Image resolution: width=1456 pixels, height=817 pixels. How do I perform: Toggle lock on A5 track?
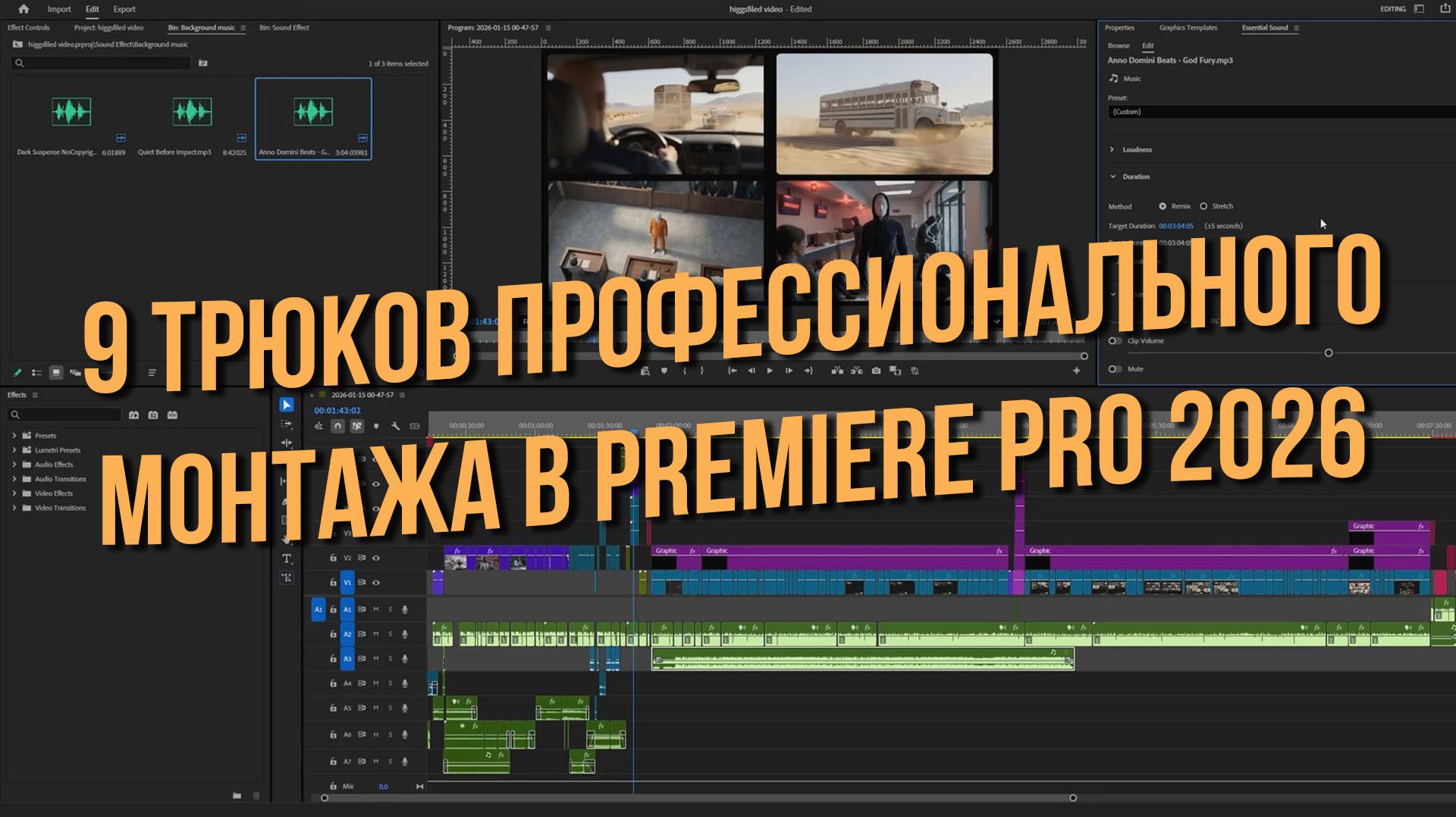[x=333, y=709]
